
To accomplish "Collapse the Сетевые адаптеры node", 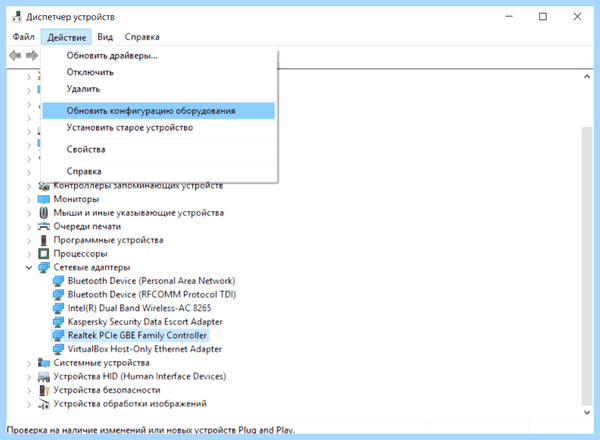I will point(29,267).
